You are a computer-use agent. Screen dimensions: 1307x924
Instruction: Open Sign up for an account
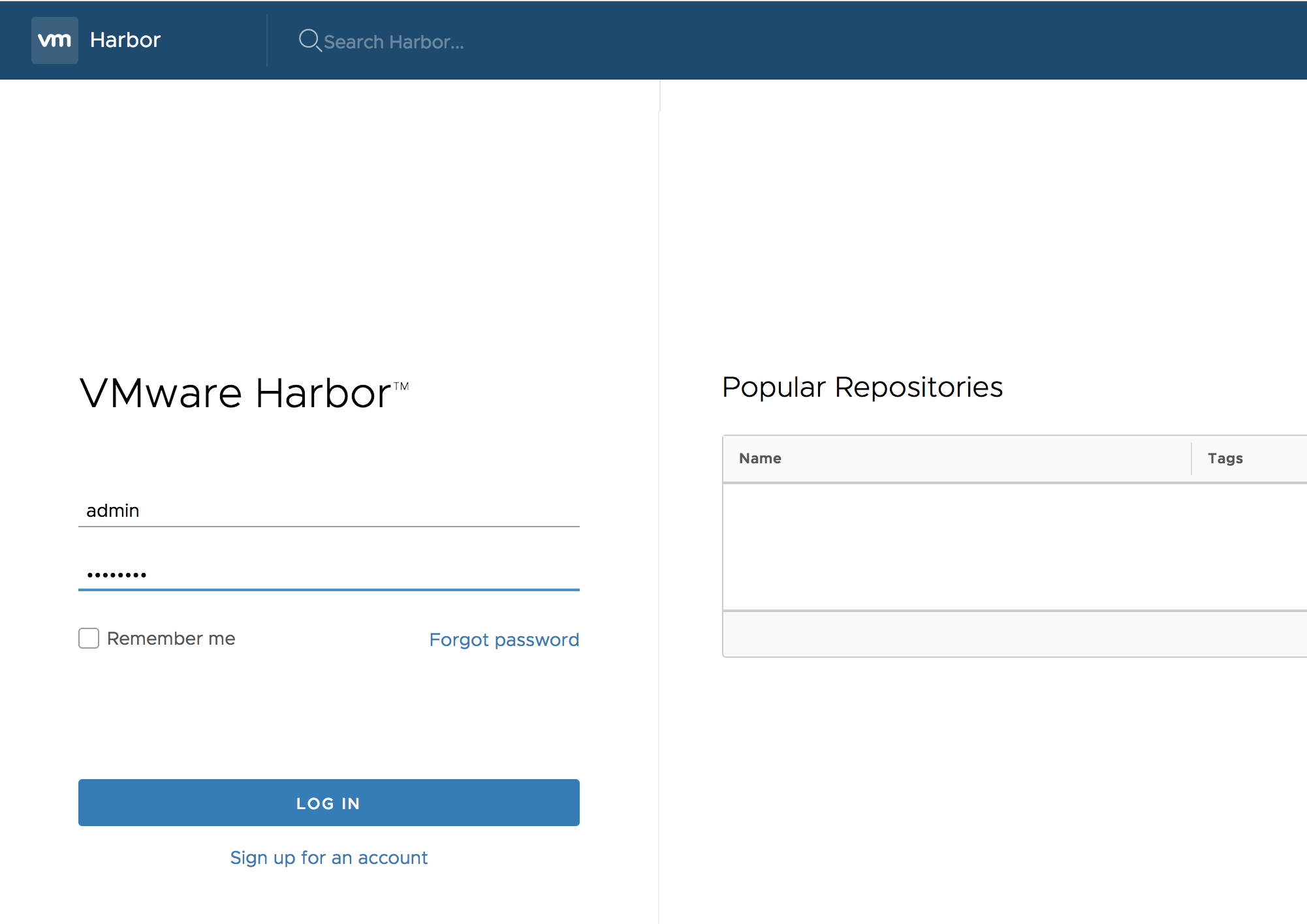[x=329, y=857]
